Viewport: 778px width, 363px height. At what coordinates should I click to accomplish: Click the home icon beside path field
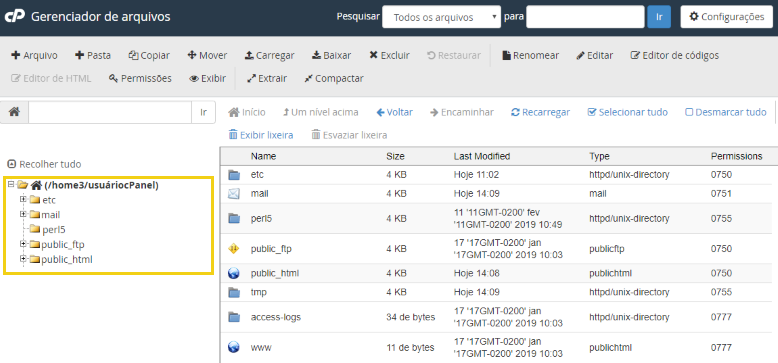pyautogui.click(x=14, y=112)
